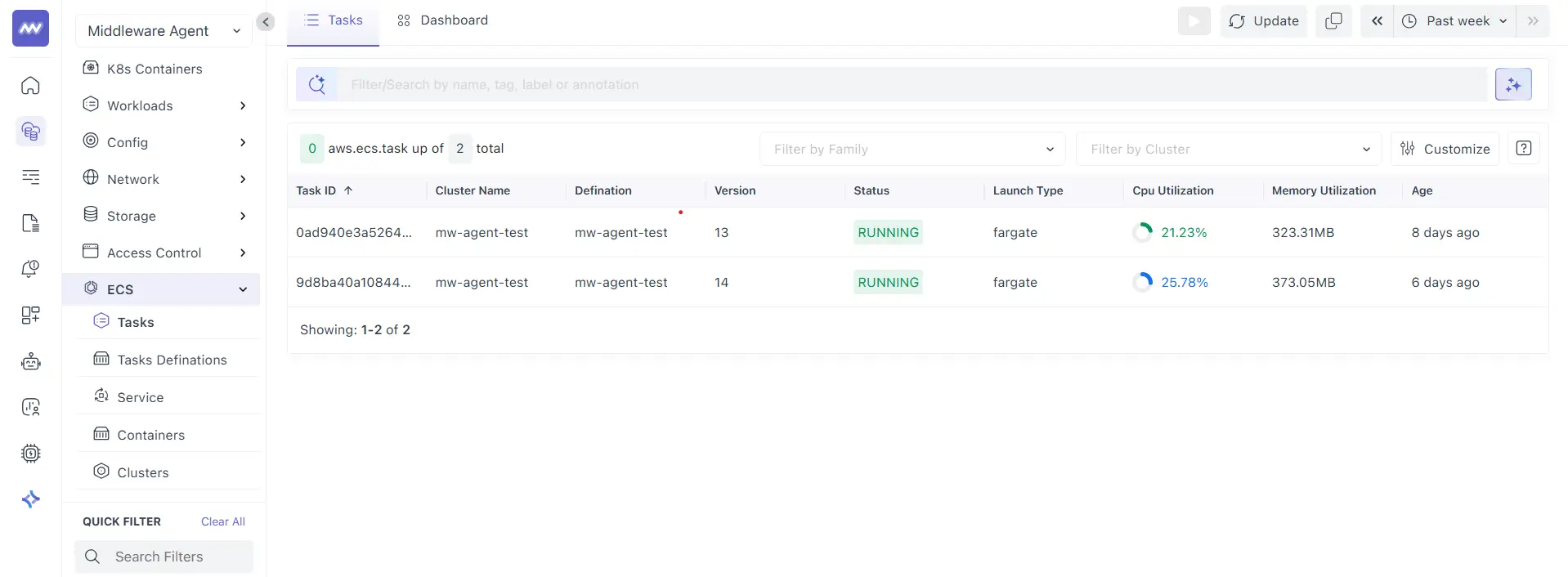
Task: Click the copy icon beside Update
Action: coord(1333,21)
